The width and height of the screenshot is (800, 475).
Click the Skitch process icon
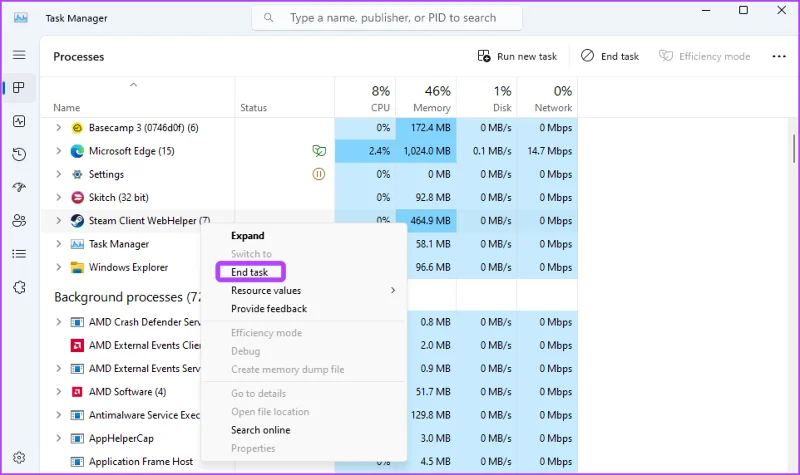(x=77, y=197)
